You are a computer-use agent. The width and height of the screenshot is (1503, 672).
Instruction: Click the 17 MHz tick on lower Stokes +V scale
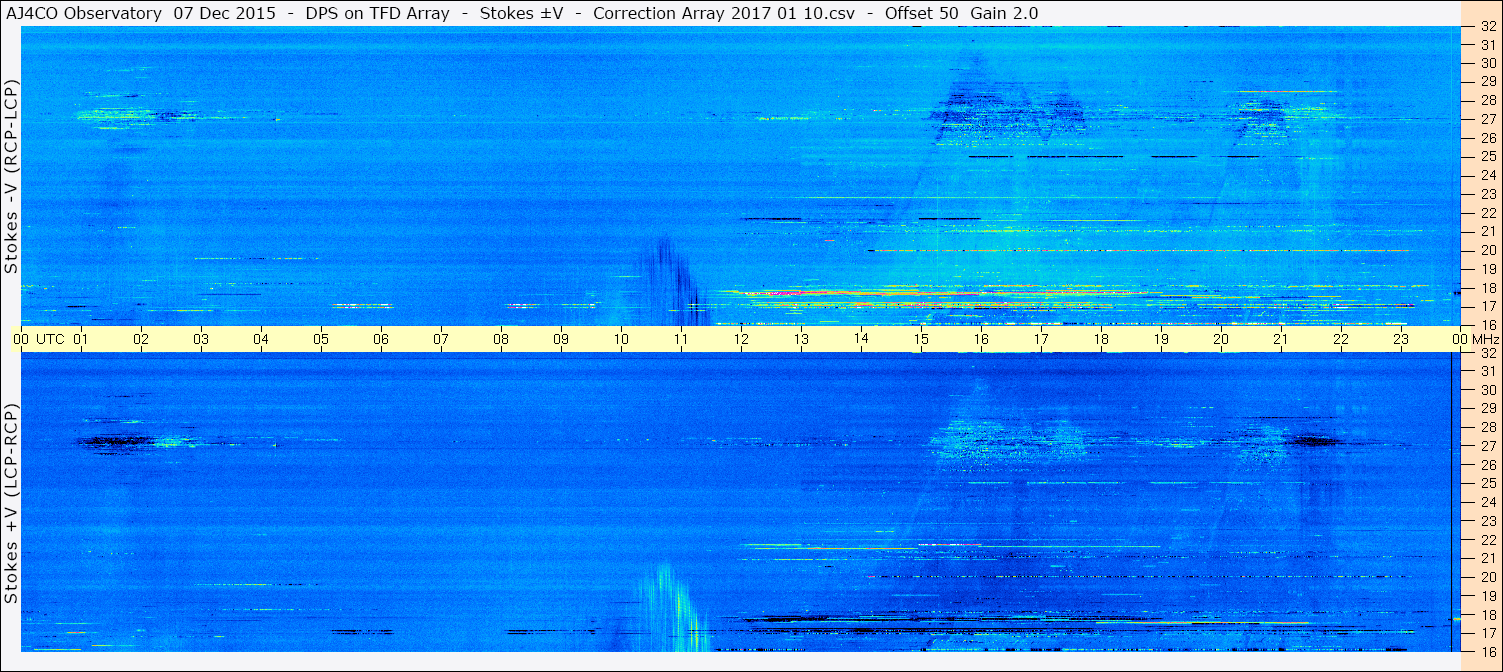coord(1487,633)
